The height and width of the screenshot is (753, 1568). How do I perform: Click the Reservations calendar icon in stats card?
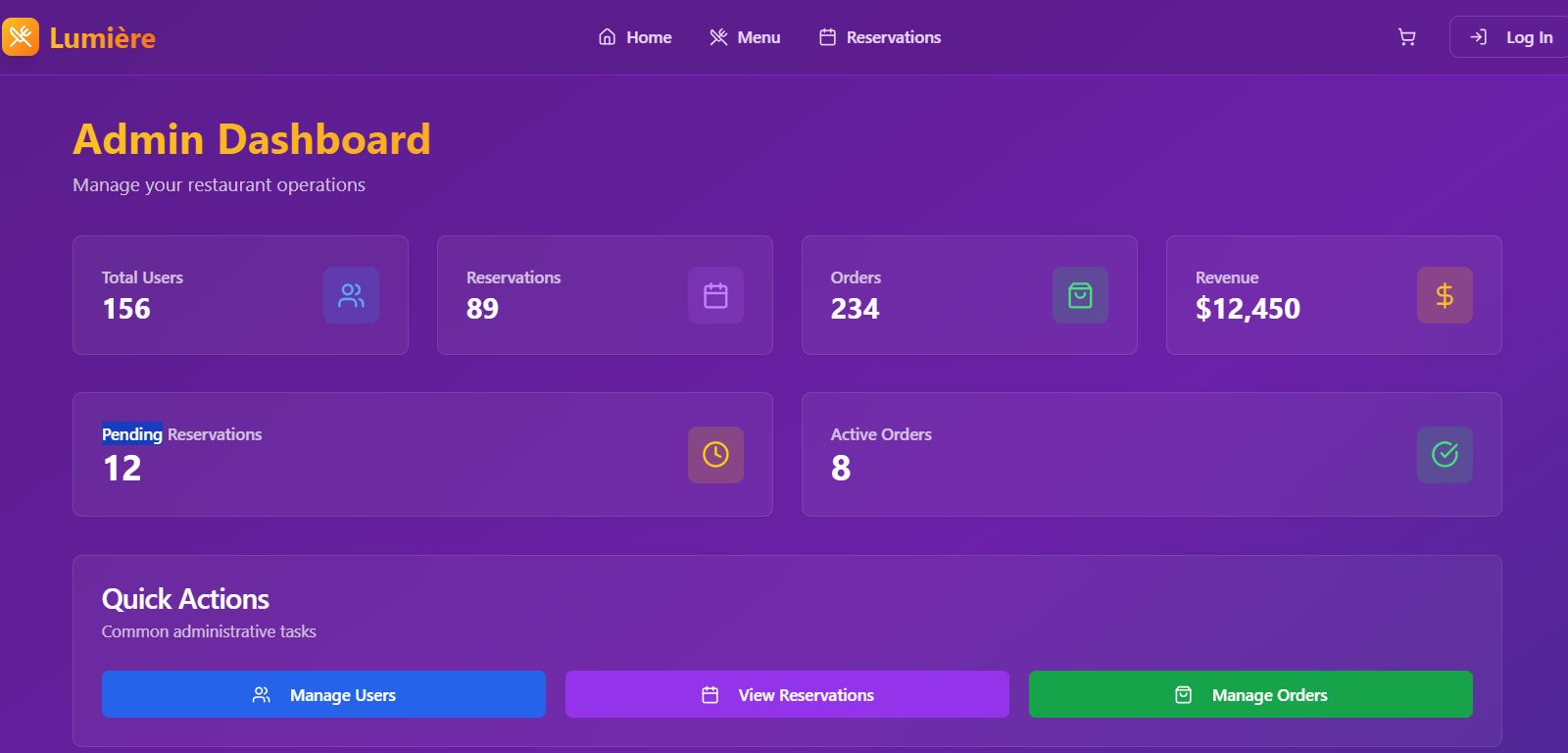click(x=715, y=295)
